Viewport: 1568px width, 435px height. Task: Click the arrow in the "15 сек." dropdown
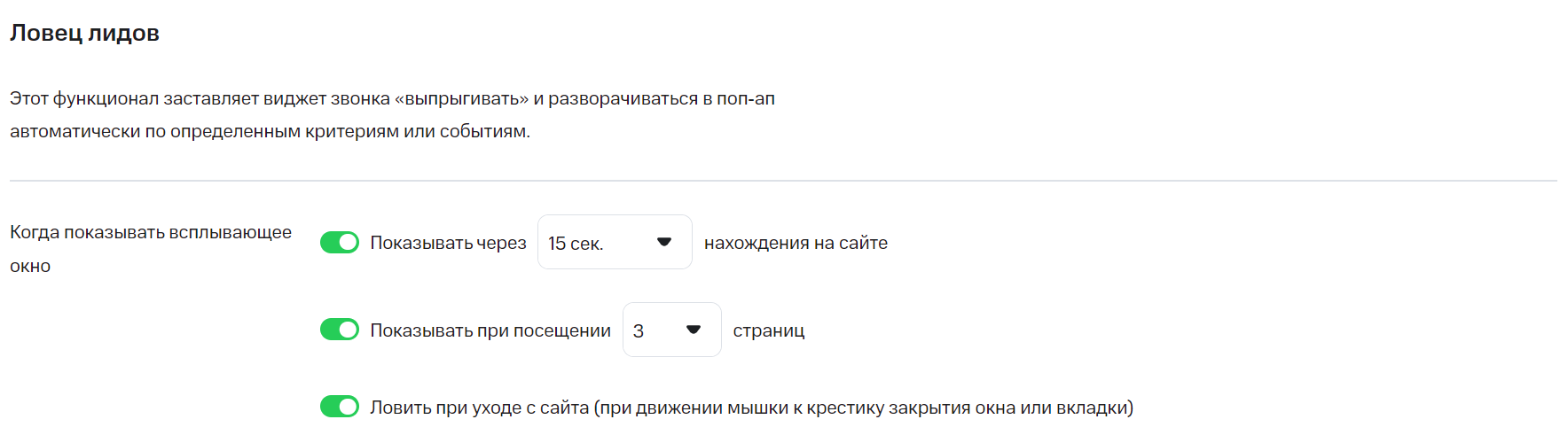coord(664,242)
